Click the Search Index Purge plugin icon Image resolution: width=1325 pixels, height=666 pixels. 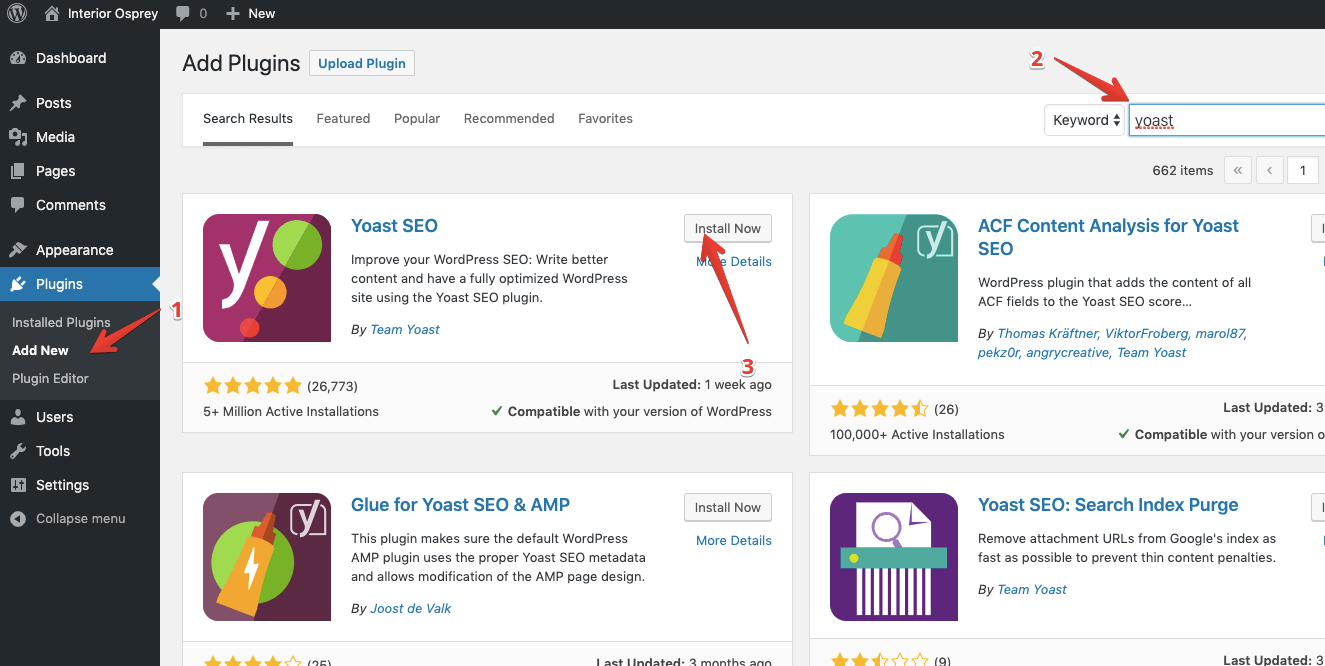tap(894, 557)
